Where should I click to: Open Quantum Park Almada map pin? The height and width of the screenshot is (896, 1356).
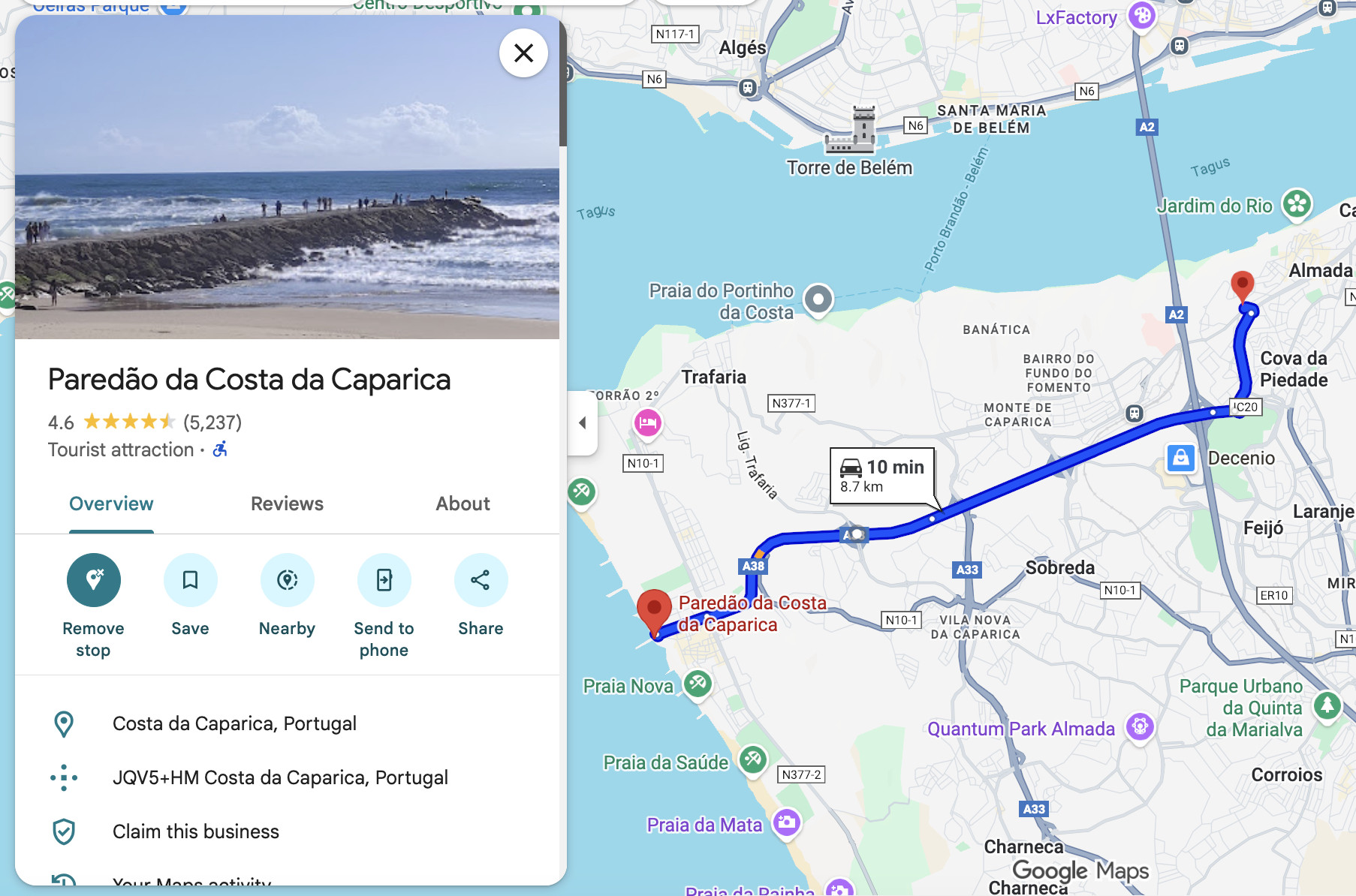(x=1140, y=726)
